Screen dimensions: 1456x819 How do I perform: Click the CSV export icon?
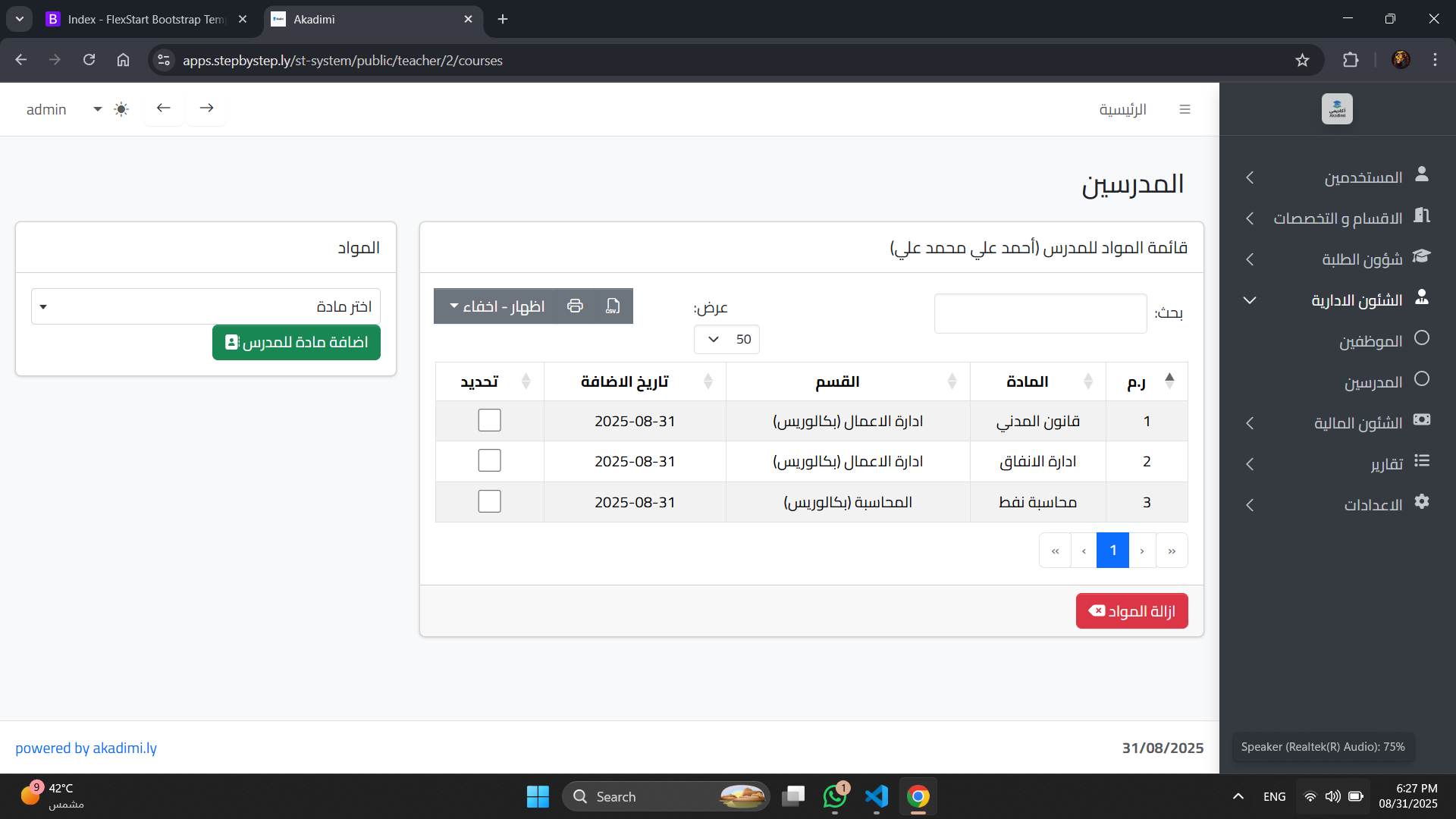613,306
